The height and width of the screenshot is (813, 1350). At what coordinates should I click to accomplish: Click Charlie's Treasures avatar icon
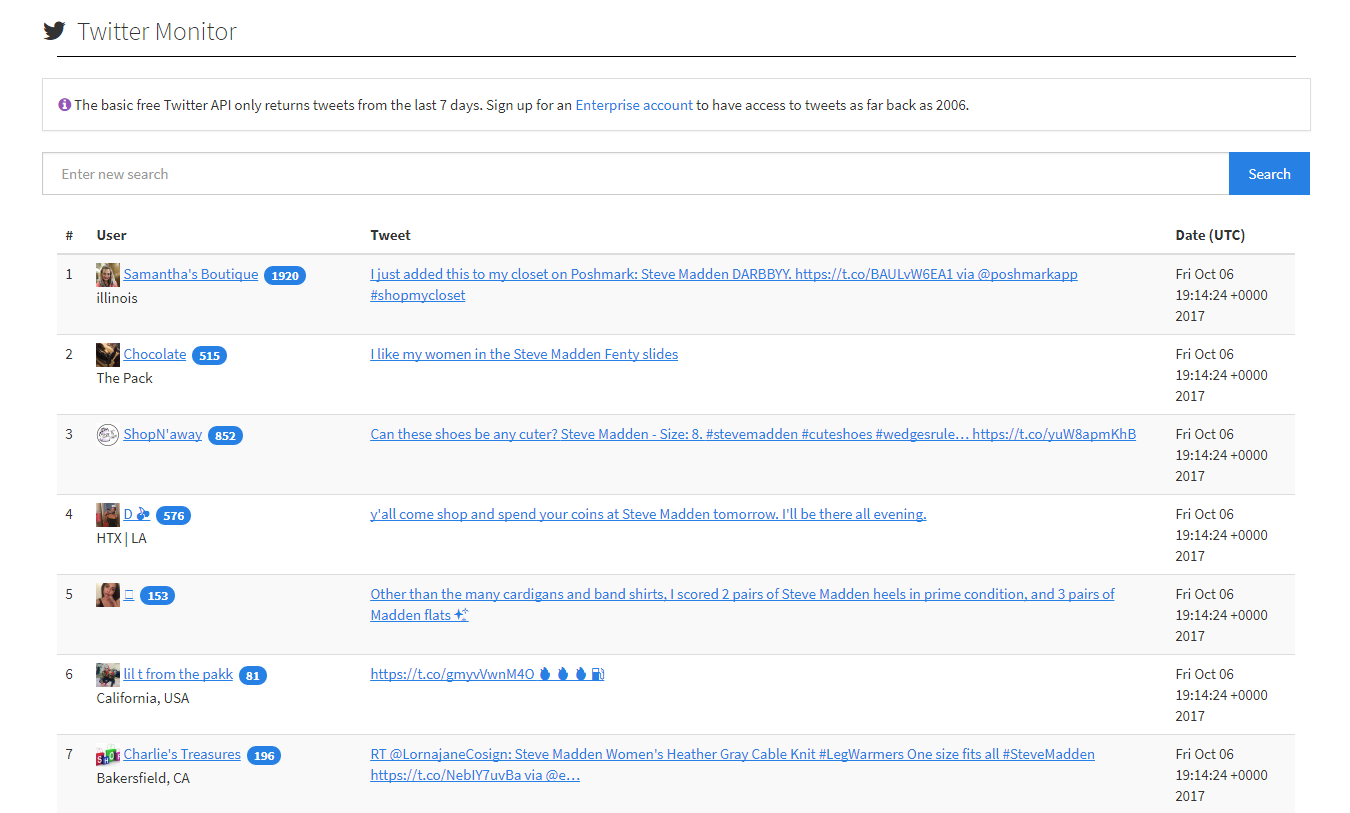click(x=108, y=755)
